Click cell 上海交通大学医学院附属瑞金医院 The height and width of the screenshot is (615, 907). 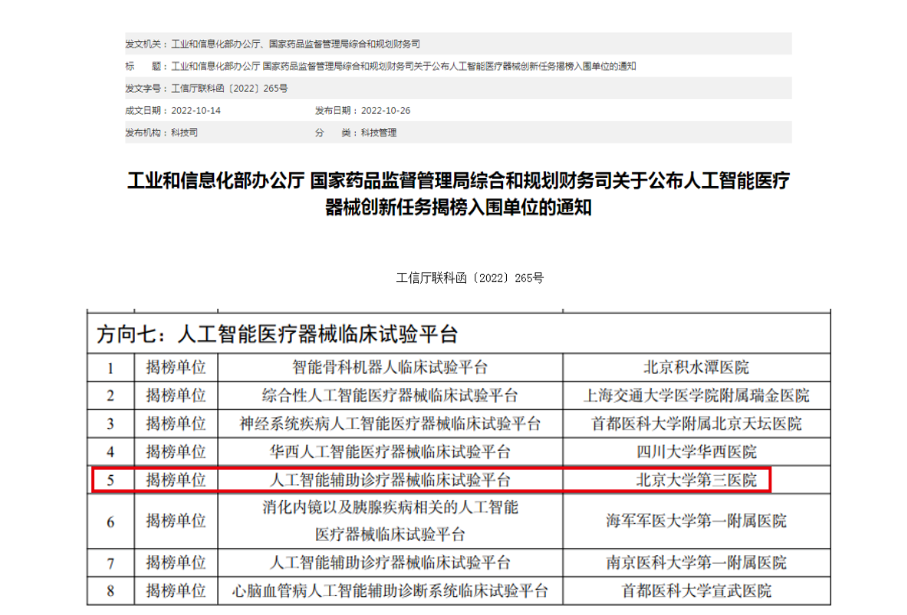click(x=696, y=396)
